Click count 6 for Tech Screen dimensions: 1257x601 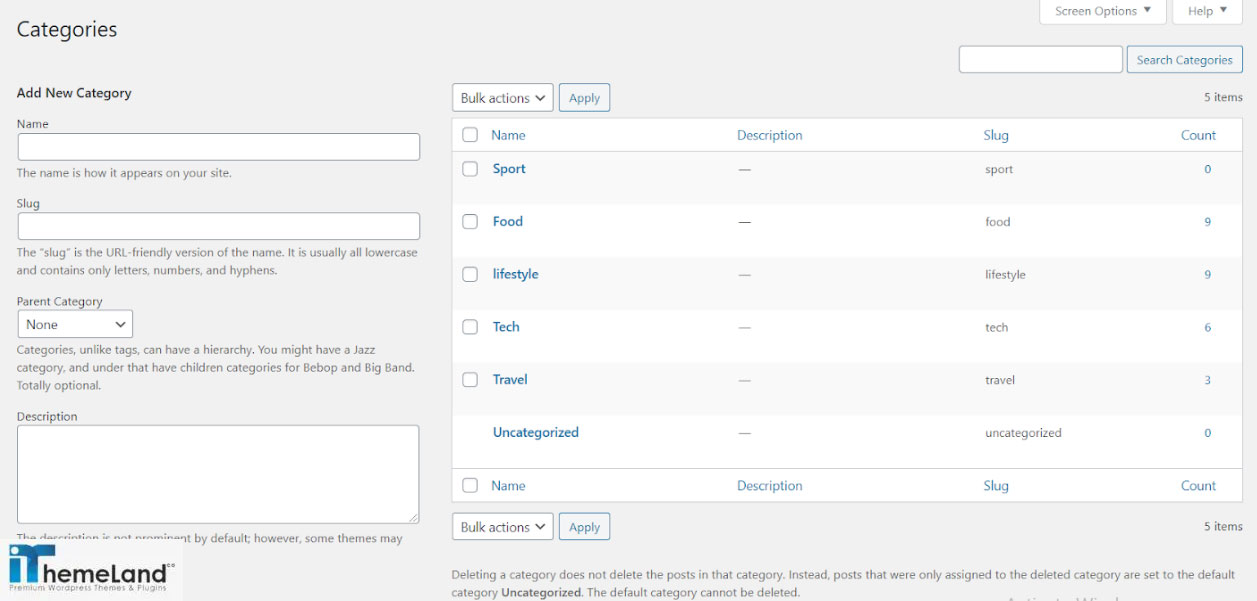(1207, 327)
